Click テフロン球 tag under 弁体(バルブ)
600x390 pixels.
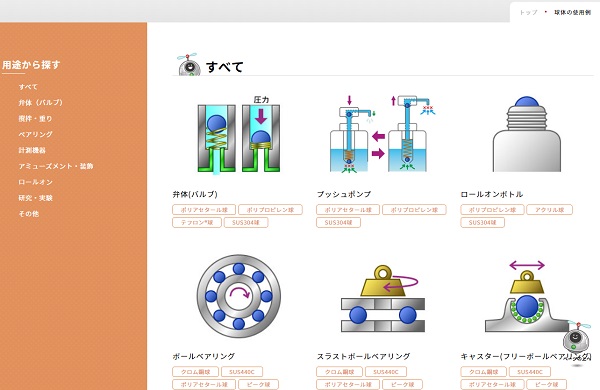pyautogui.click(x=197, y=222)
